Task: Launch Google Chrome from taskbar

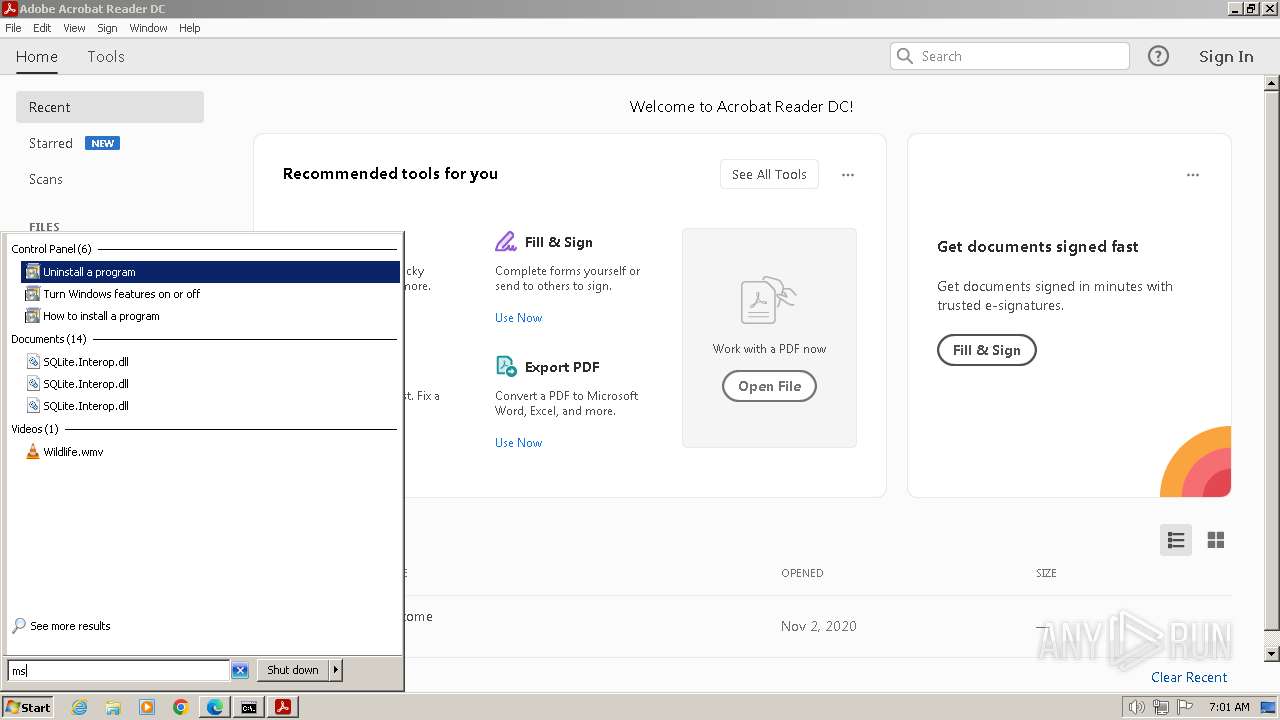Action: pyautogui.click(x=181, y=707)
